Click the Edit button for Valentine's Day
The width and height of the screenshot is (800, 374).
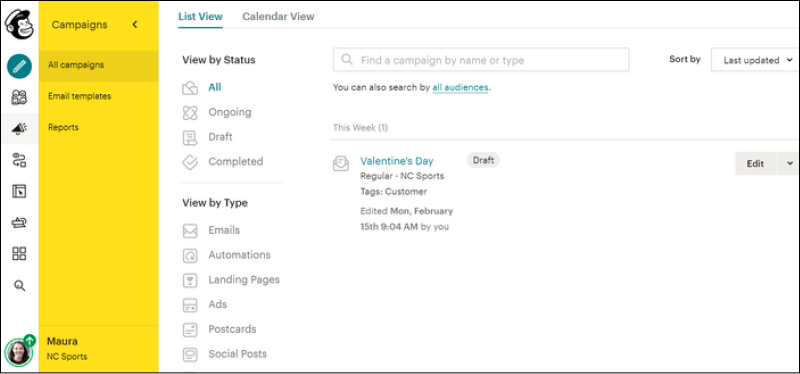pyautogui.click(x=755, y=163)
